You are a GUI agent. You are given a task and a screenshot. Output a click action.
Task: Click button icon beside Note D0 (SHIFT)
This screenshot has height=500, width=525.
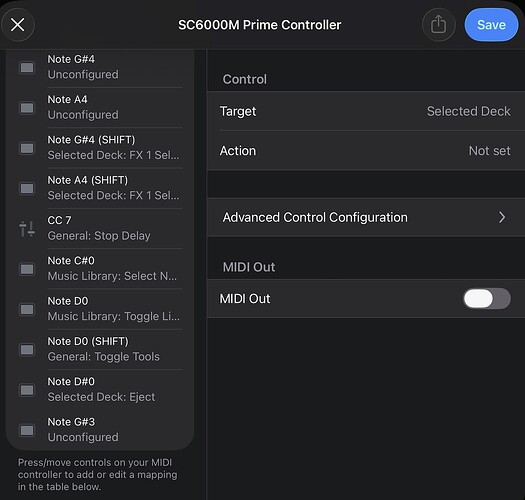pos(27,350)
